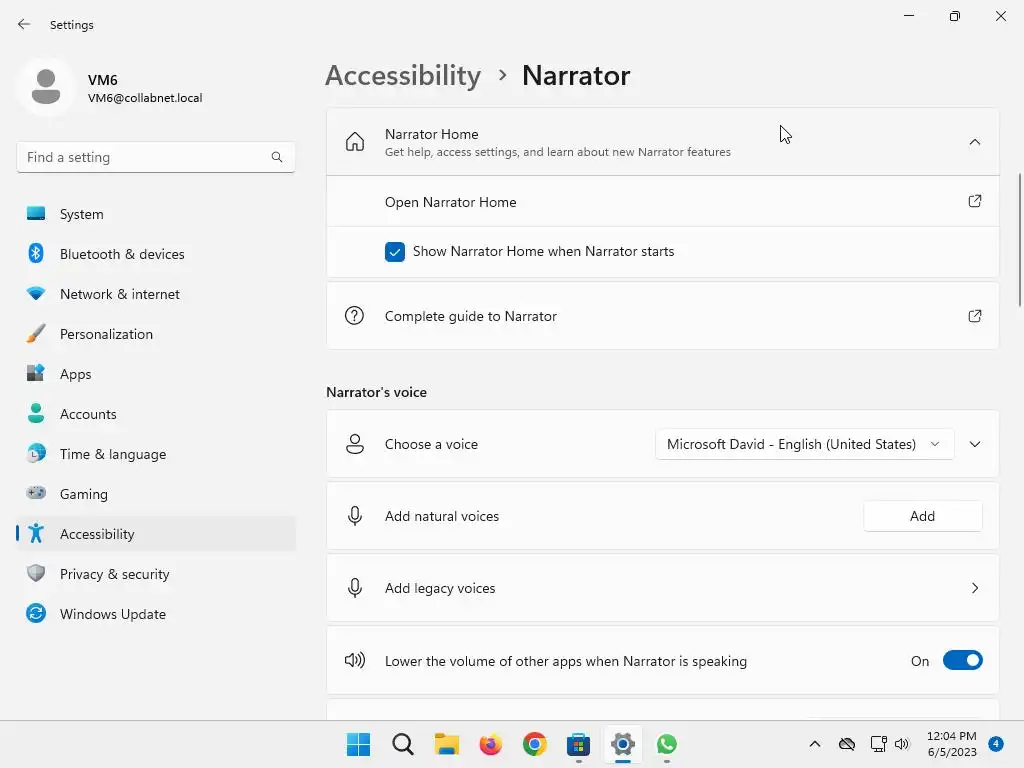This screenshot has width=1024, height=768.
Task: Go to Bluetooth & devices settings
Action: pyautogui.click(x=122, y=254)
